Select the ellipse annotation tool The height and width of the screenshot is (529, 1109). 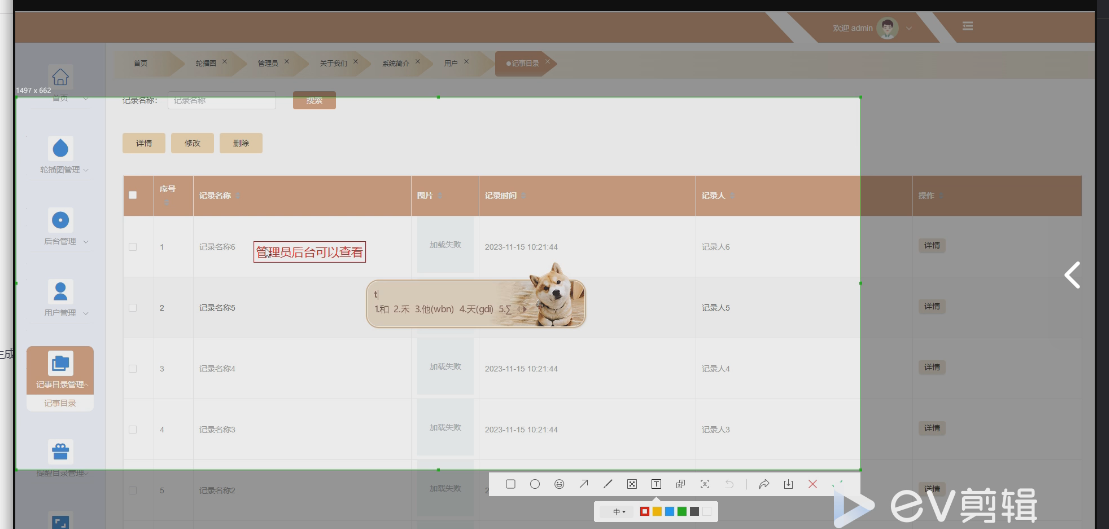pos(535,484)
